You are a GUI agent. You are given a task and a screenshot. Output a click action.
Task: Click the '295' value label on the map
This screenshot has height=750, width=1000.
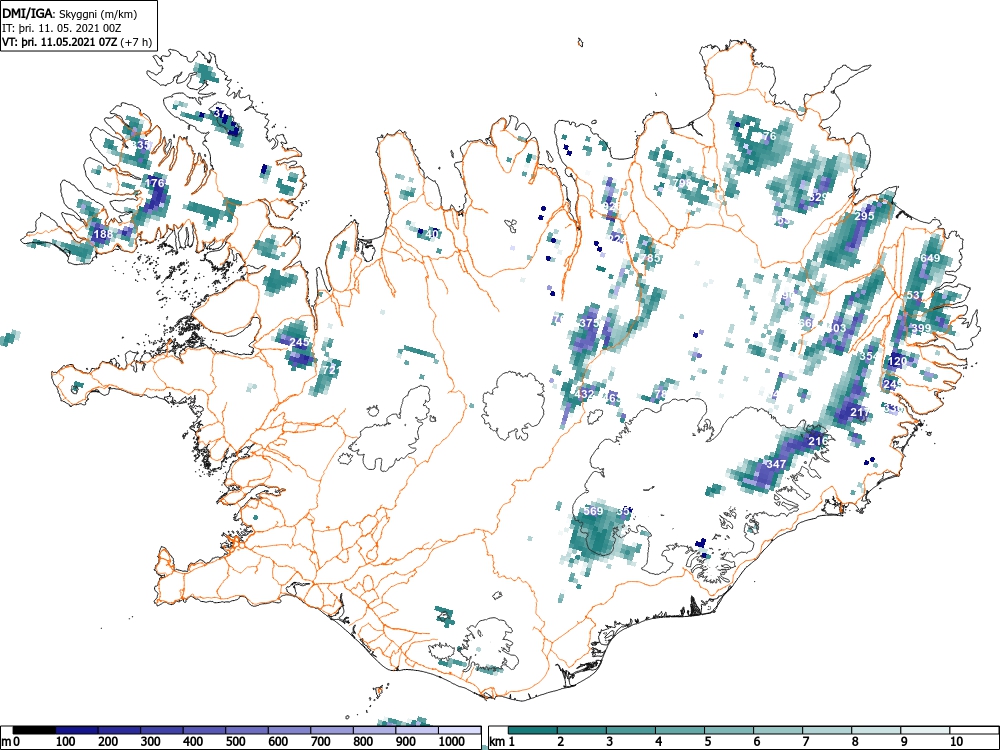(x=864, y=216)
